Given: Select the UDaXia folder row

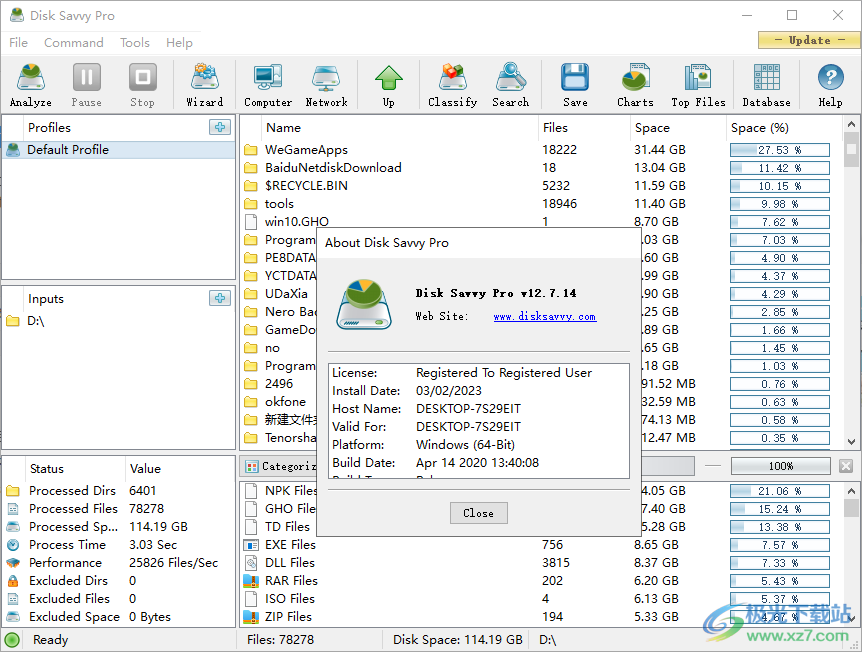Looking at the screenshot, I should coord(541,294).
